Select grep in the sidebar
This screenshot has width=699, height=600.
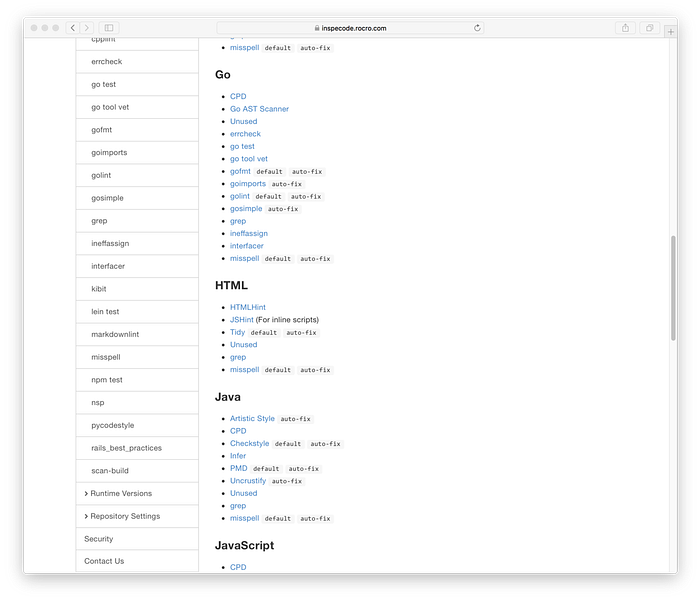137,221
